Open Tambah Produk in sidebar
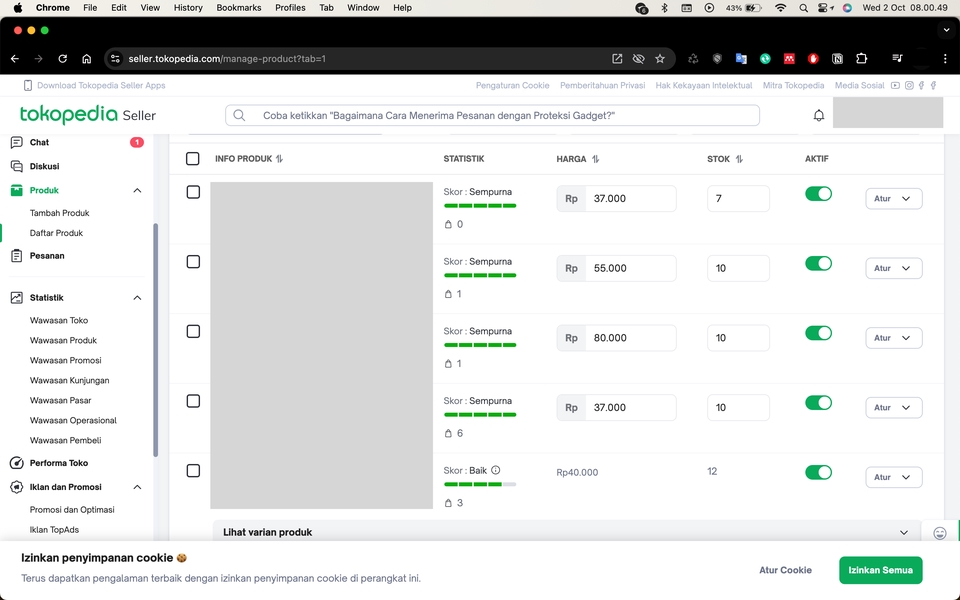 click(x=59, y=213)
